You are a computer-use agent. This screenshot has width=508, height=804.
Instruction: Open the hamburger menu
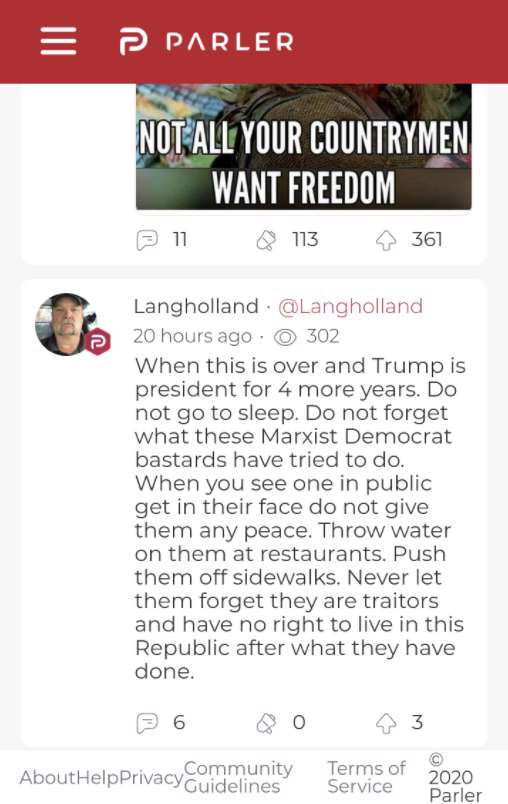point(58,41)
